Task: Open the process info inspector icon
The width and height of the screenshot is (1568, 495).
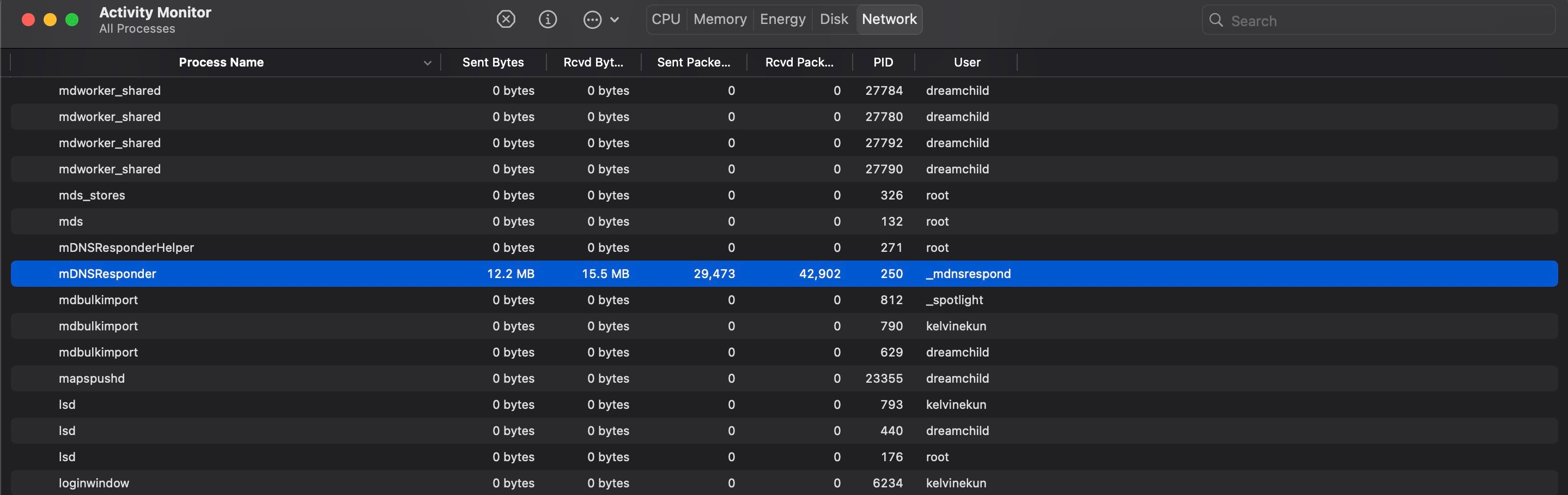Action: [547, 20]
